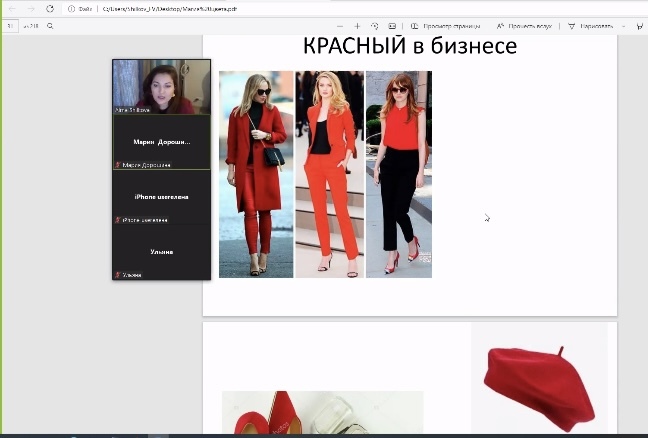The width and height of the screenshot is (648, 438).
Task: Click photo of red blouse with black trousers
Action: (x=399, y=174)
